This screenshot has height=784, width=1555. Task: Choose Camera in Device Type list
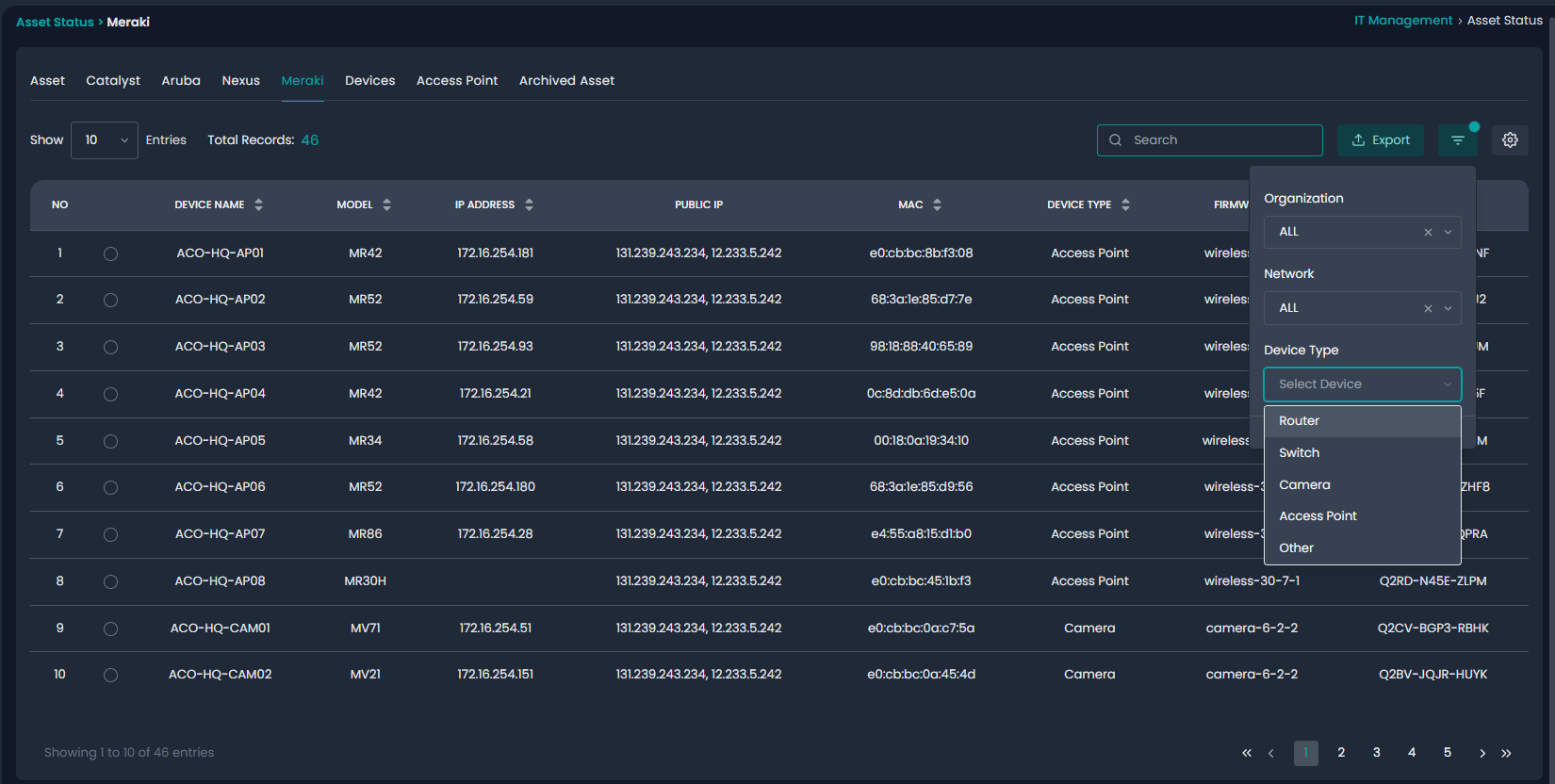tap(1363, 485)
